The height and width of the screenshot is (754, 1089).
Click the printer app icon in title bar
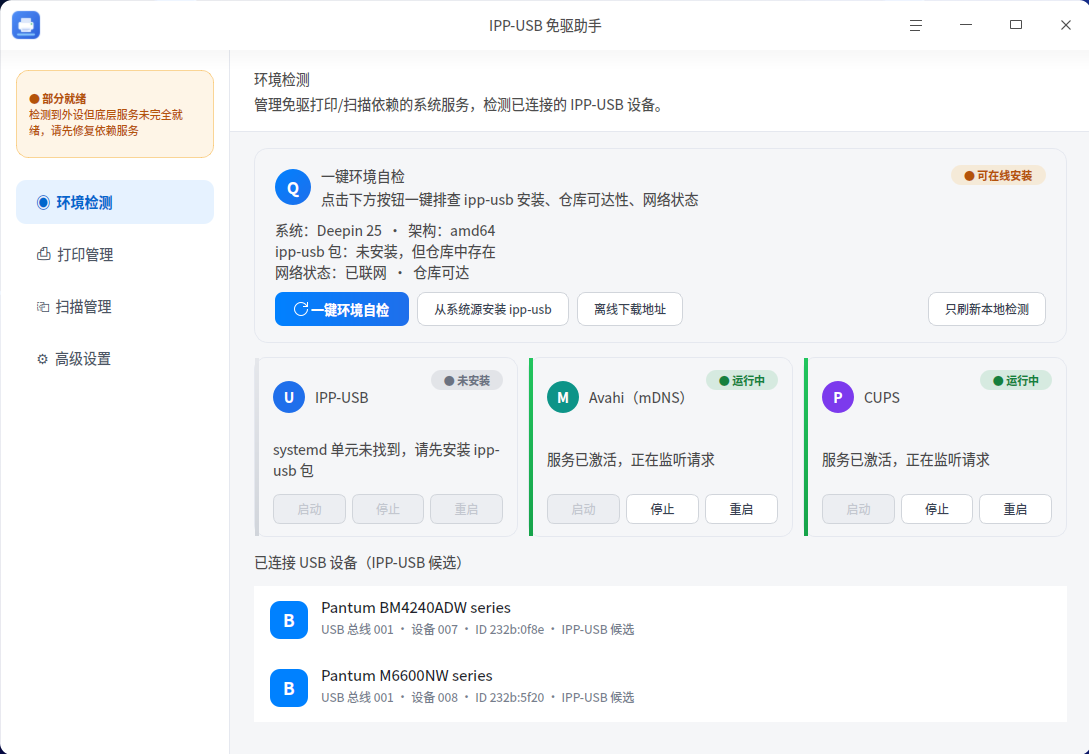tap(26, 26)
